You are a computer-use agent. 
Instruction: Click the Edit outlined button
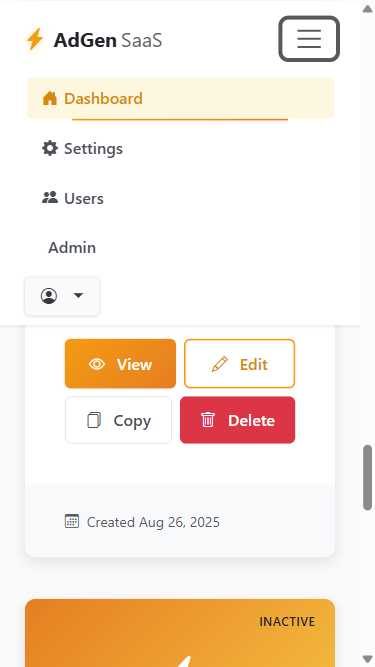(239, 364)
